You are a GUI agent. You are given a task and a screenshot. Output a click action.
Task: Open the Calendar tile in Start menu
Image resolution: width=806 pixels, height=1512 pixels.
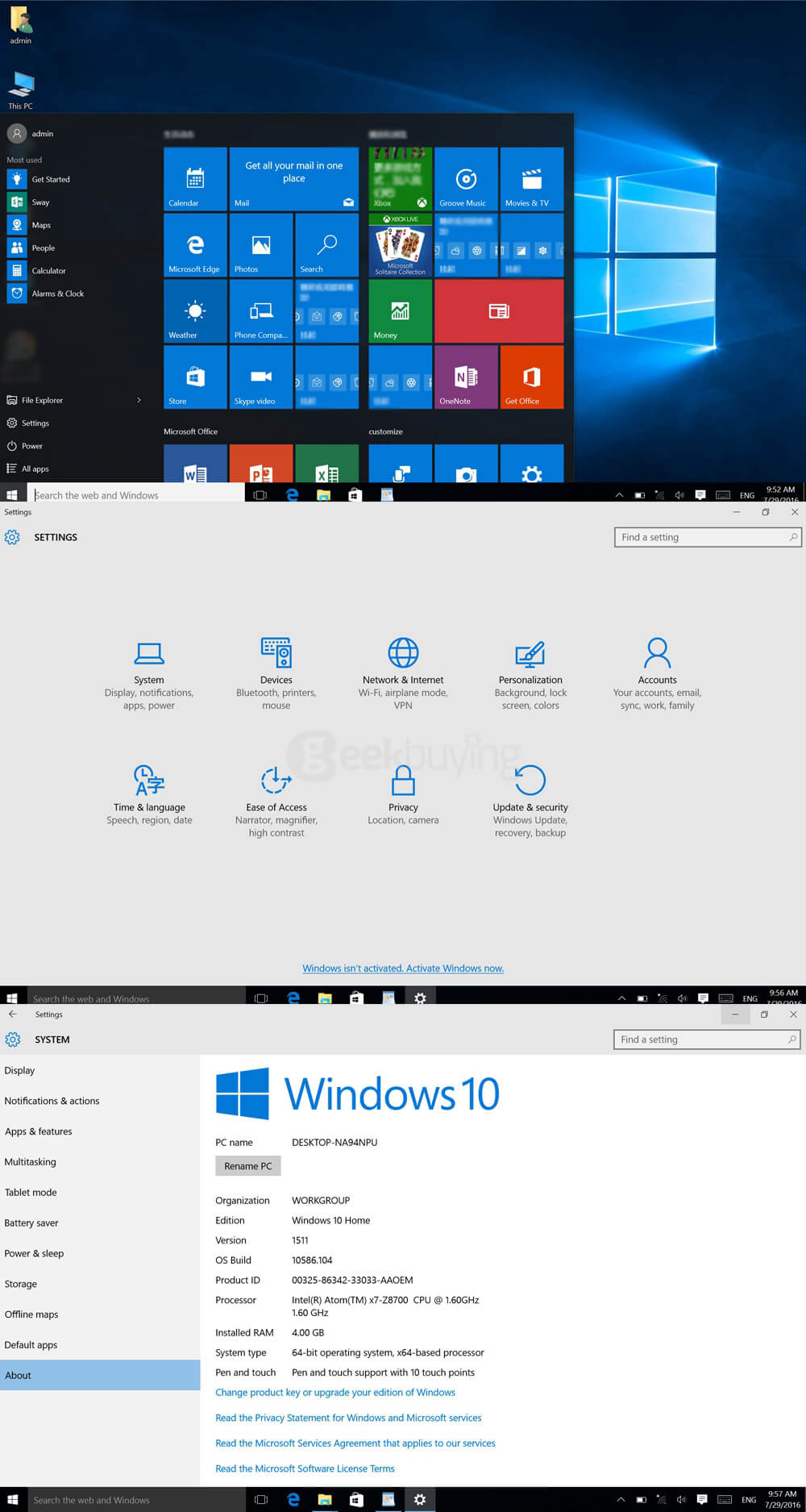tap(195, 179)
